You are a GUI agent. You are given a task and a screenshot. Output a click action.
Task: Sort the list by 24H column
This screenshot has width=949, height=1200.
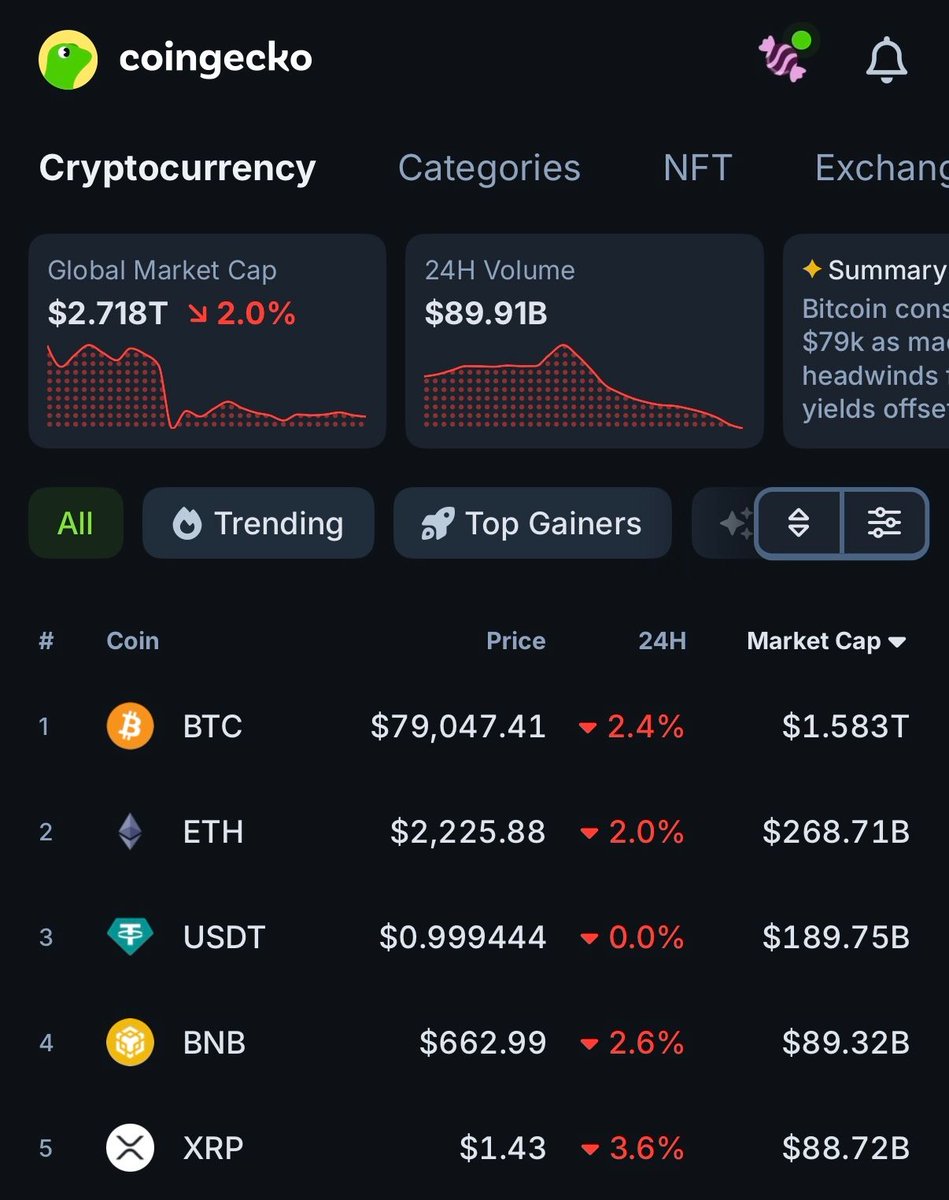pos(662,641)
